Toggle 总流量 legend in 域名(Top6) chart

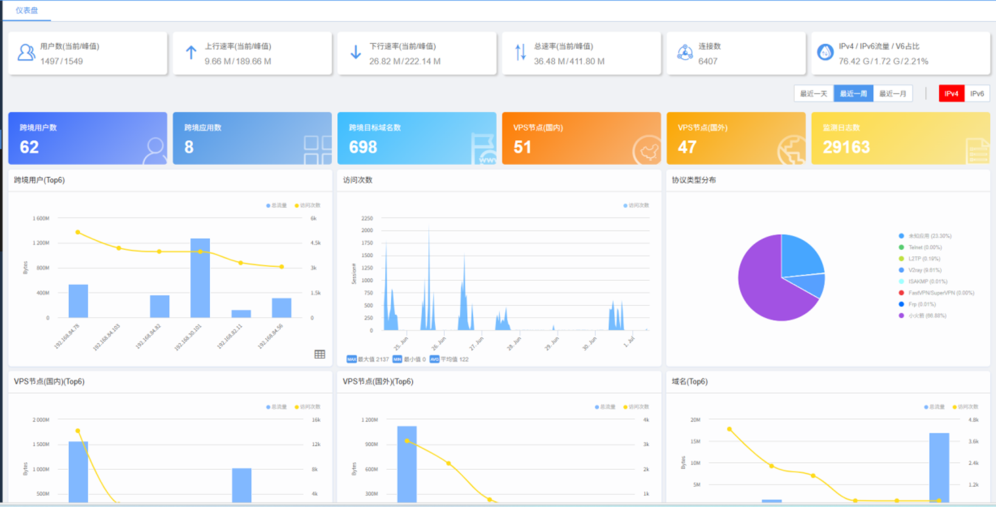(x=934, y=407)
